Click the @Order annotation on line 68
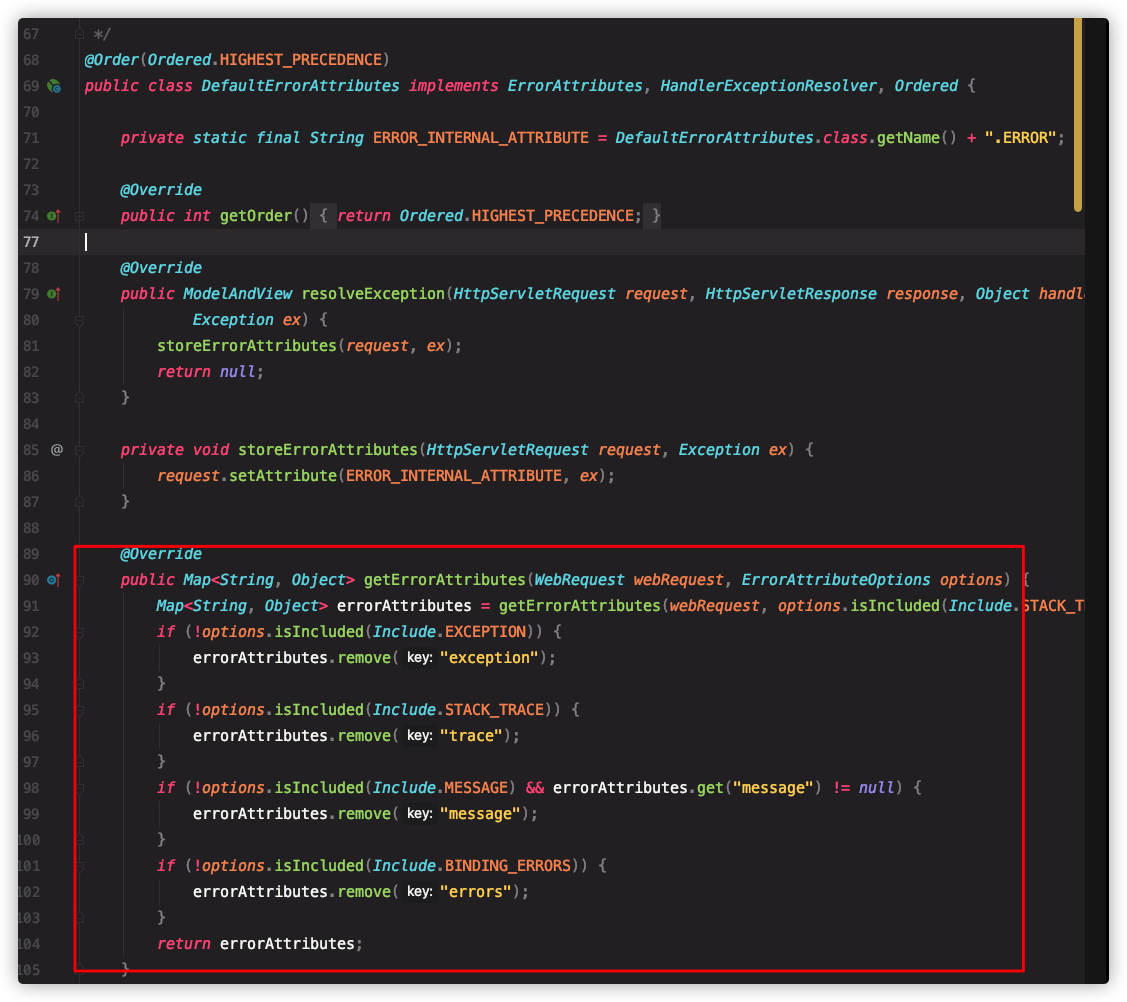 [x=111, y=60]
